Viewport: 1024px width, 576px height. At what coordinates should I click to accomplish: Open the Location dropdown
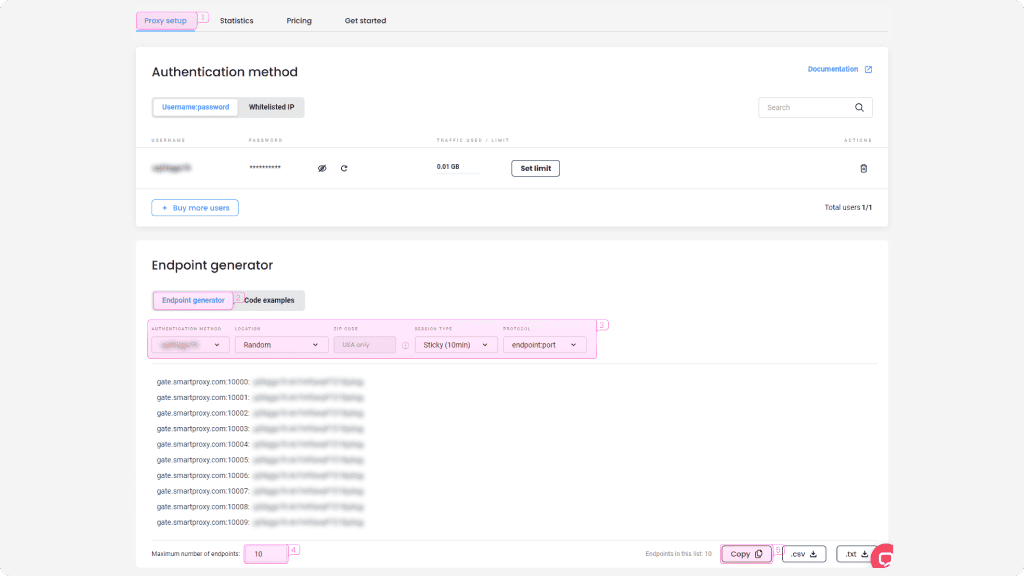coord(281,344)
